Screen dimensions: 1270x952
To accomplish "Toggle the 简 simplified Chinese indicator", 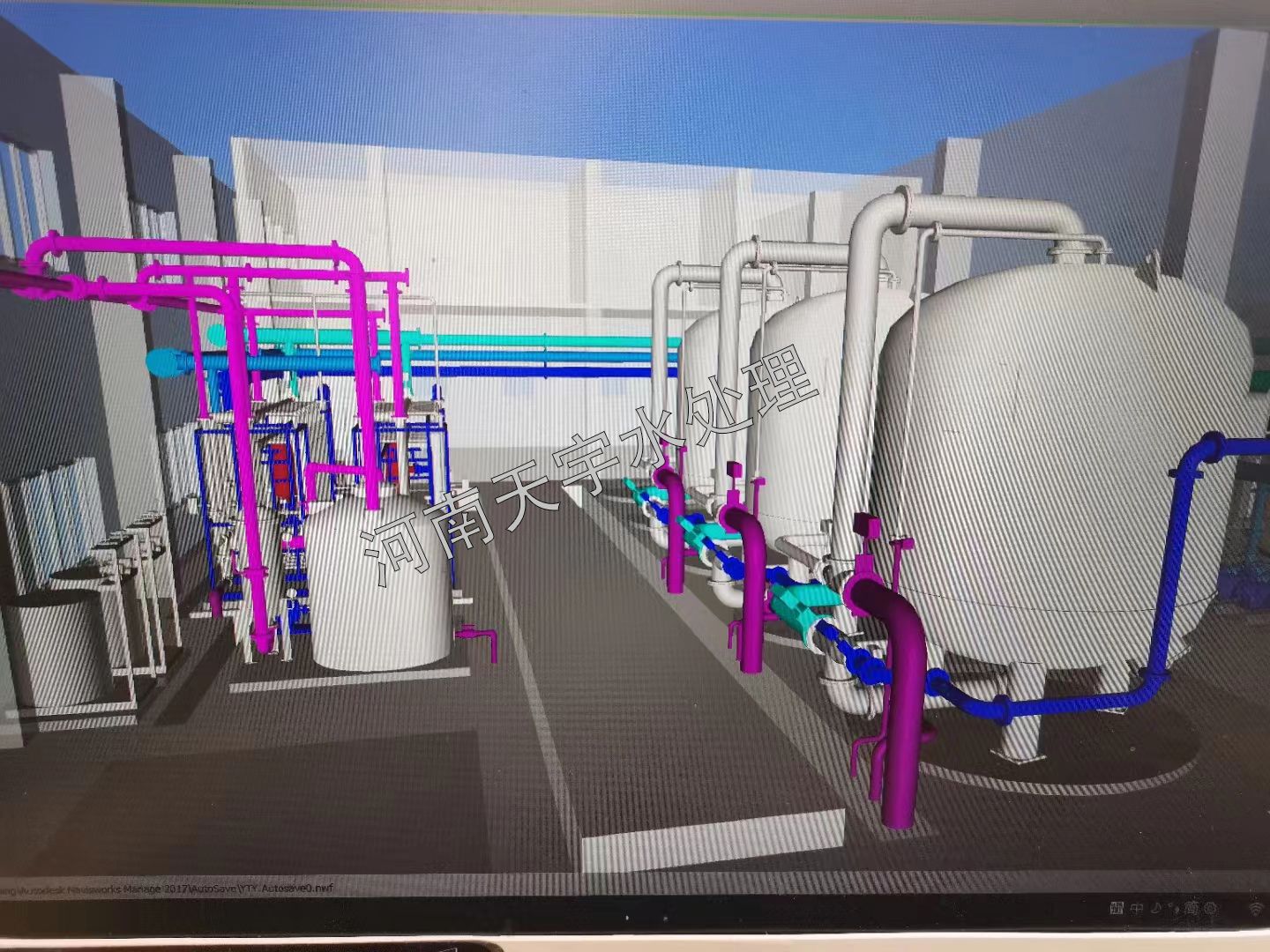I will pyautogui.click(x=1192, y=907).
